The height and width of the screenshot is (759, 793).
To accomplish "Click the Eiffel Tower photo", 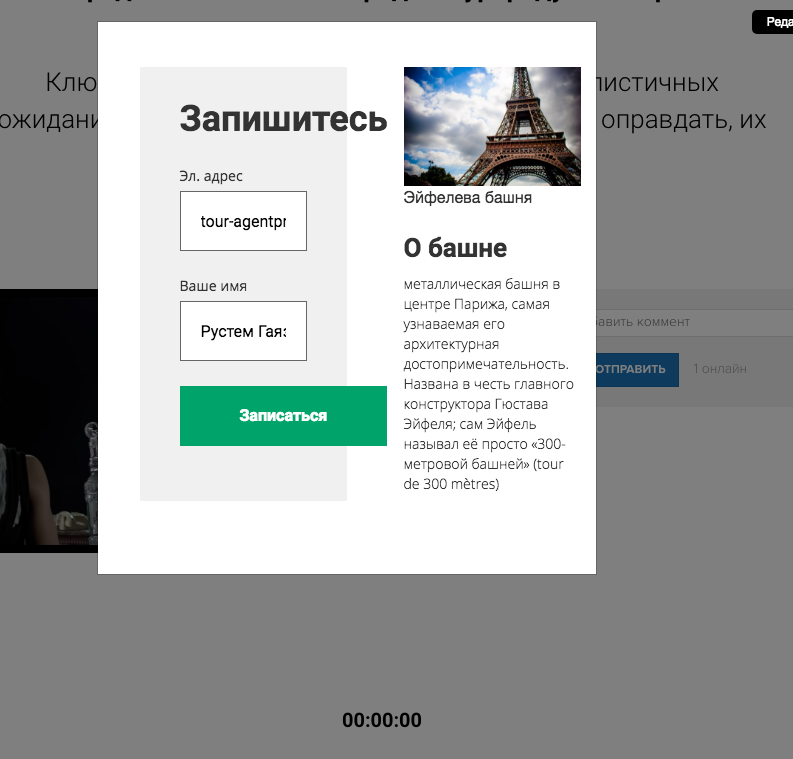I will (x=492, y=126).
